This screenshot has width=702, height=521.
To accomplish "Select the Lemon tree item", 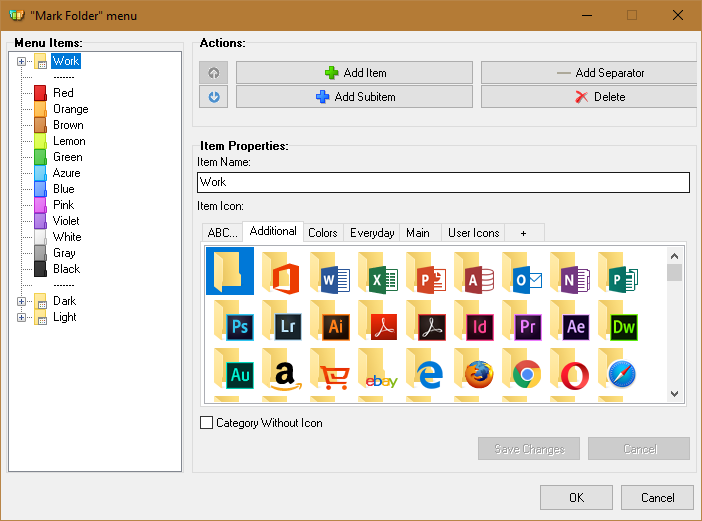I will pyautogui.click(x=69, y=141).
